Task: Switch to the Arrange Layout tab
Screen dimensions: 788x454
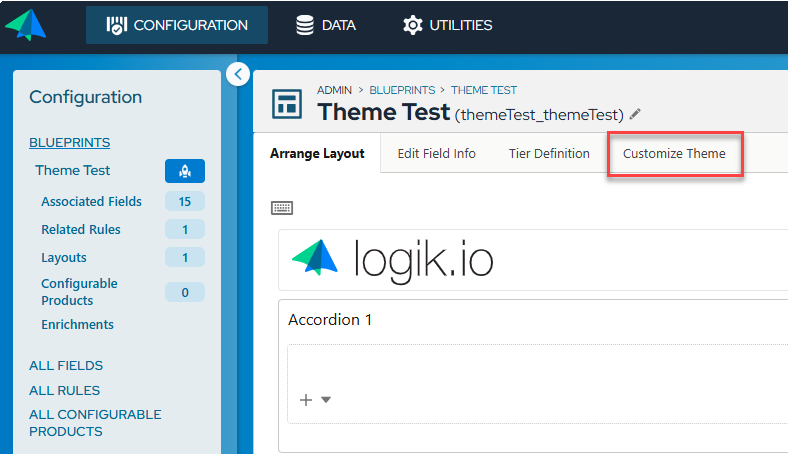Action: click(317, 153)
